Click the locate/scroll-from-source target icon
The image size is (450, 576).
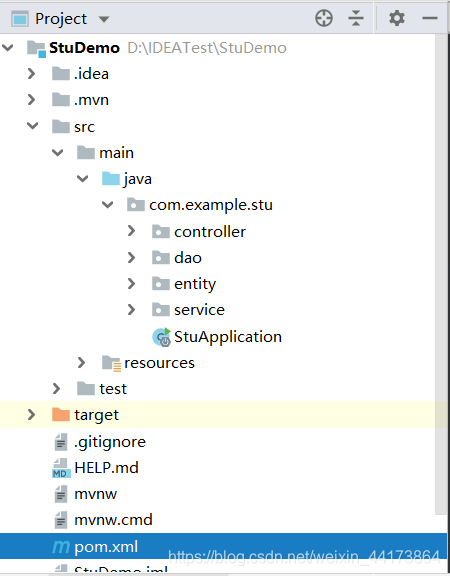tap(324, 18)
